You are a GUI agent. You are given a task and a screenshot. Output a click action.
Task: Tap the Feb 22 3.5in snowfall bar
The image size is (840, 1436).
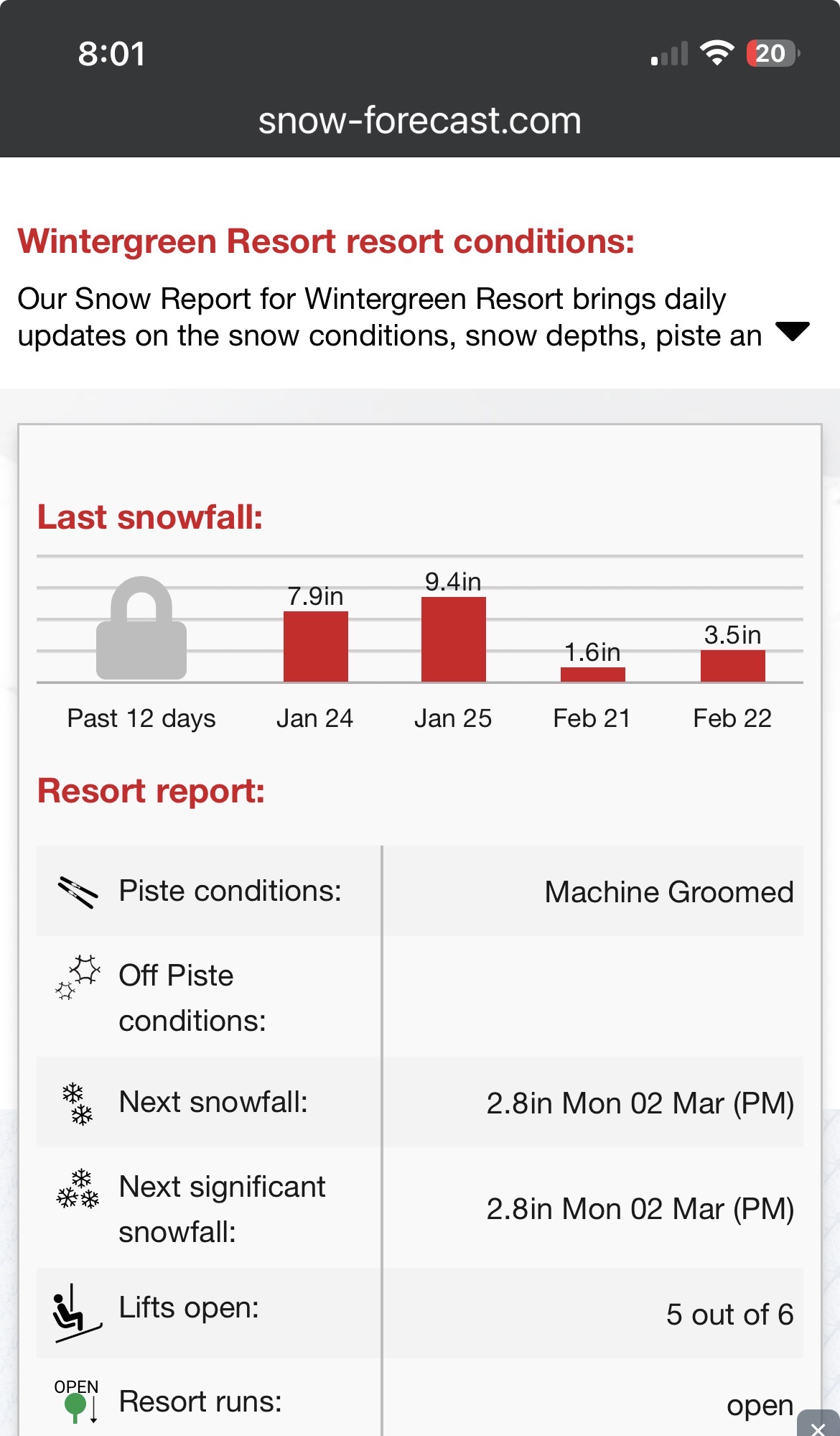point(732,665)
